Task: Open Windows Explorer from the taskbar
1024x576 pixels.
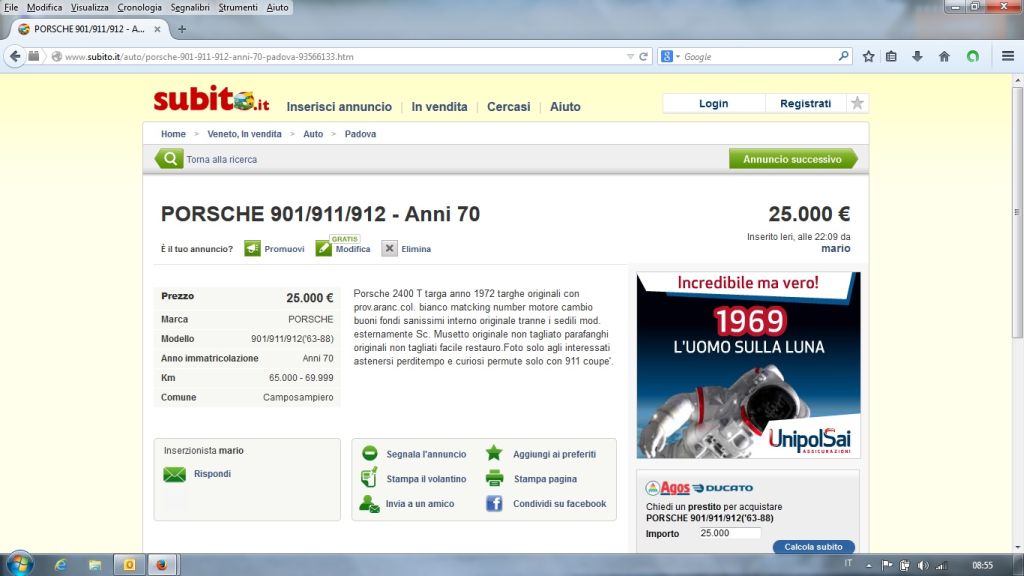Action: 95,565
